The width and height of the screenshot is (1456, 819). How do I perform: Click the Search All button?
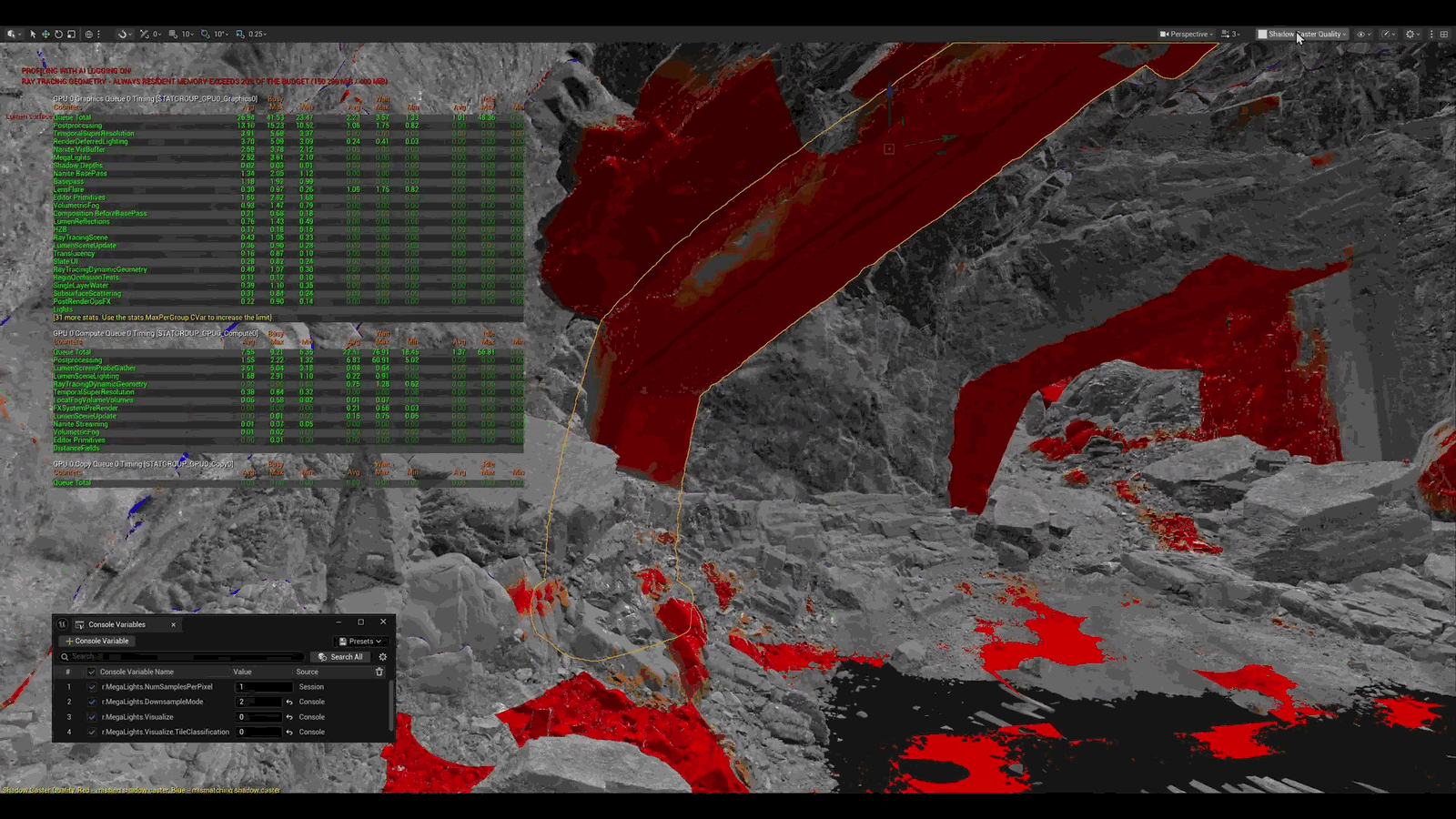coord(340,657)
